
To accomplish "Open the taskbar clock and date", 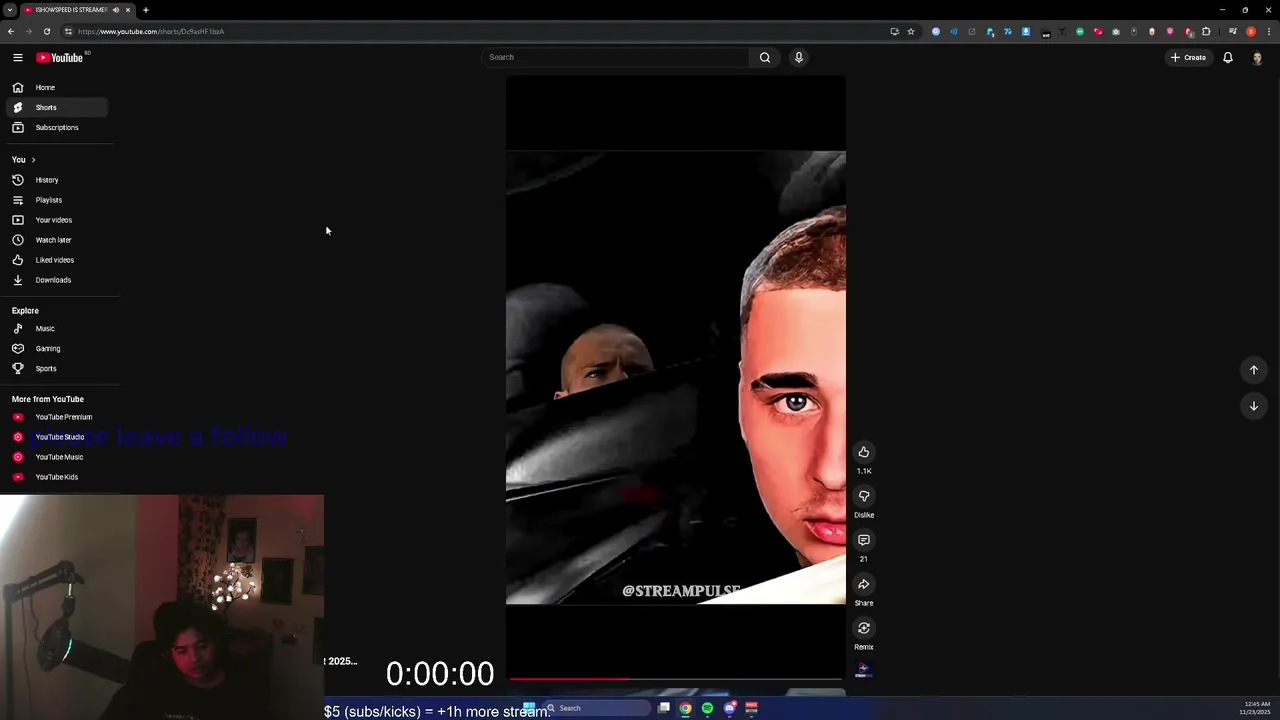I will tap(1256, 708).
